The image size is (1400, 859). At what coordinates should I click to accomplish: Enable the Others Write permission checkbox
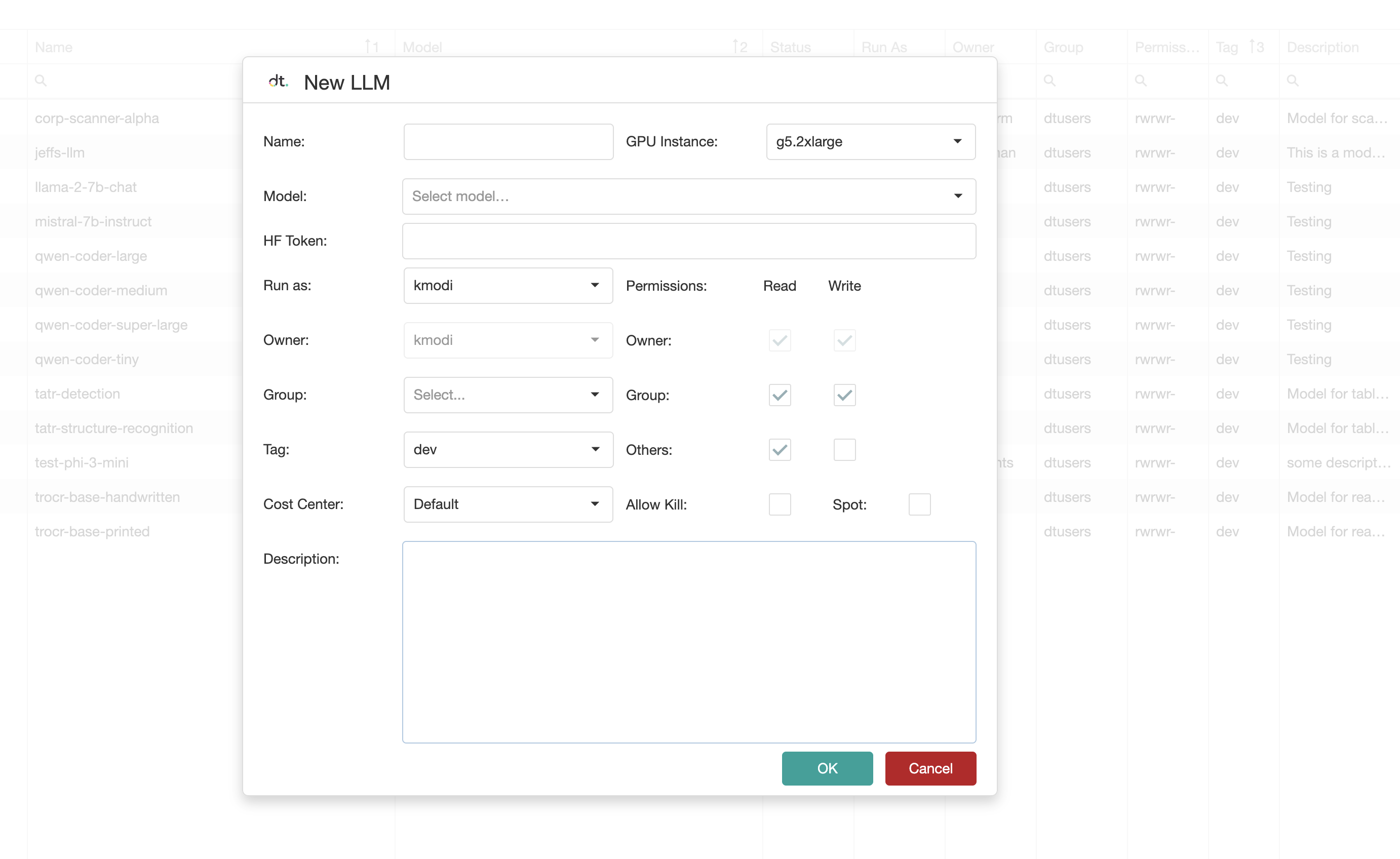pyautogui.click(x=844, y=449)
